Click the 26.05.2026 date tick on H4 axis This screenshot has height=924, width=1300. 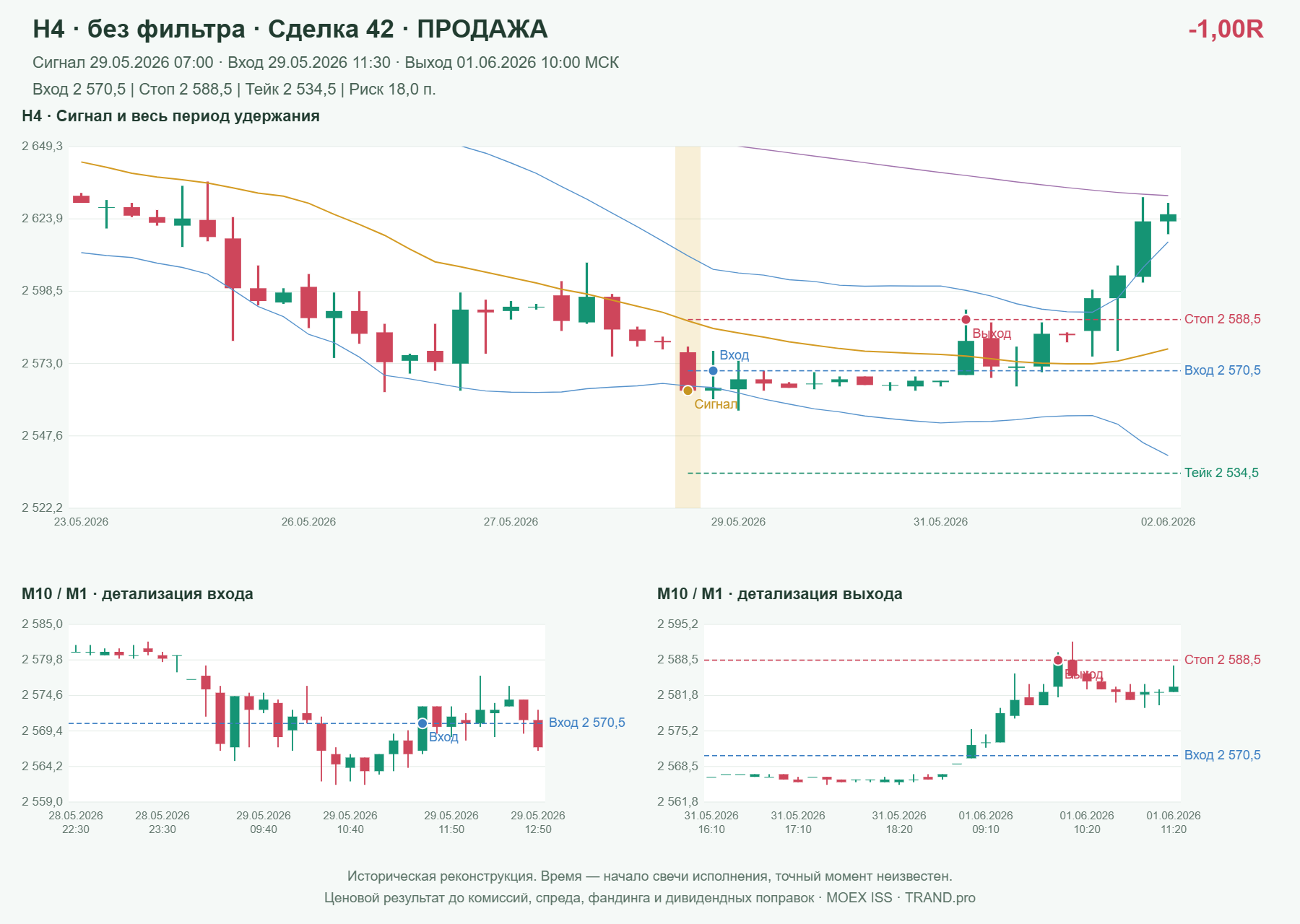point(308,522)
